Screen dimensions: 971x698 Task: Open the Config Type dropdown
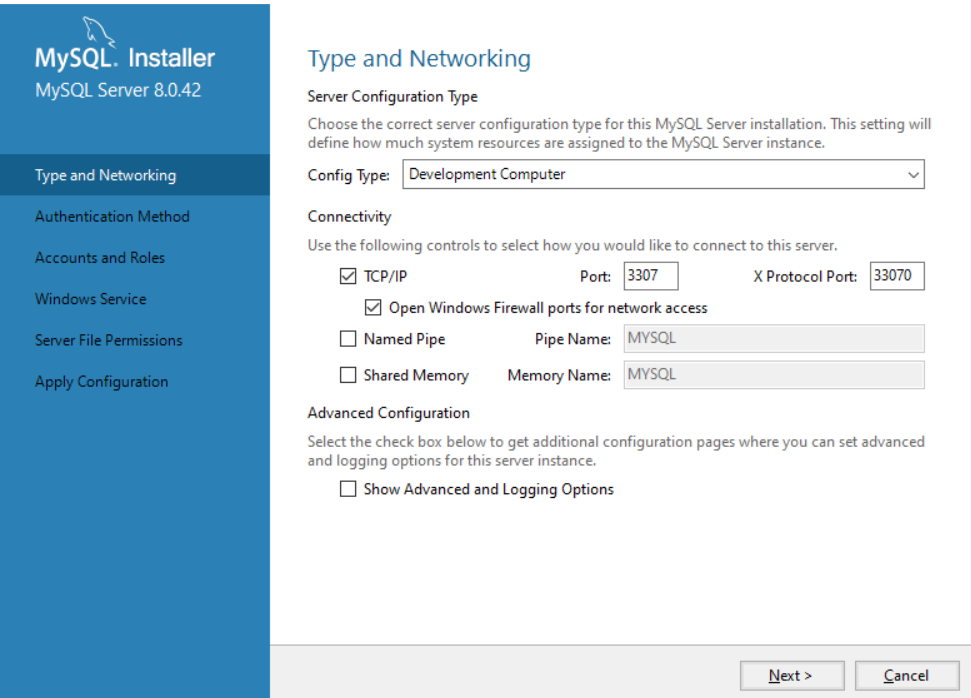pyautogui.click(x=663, y=175)
